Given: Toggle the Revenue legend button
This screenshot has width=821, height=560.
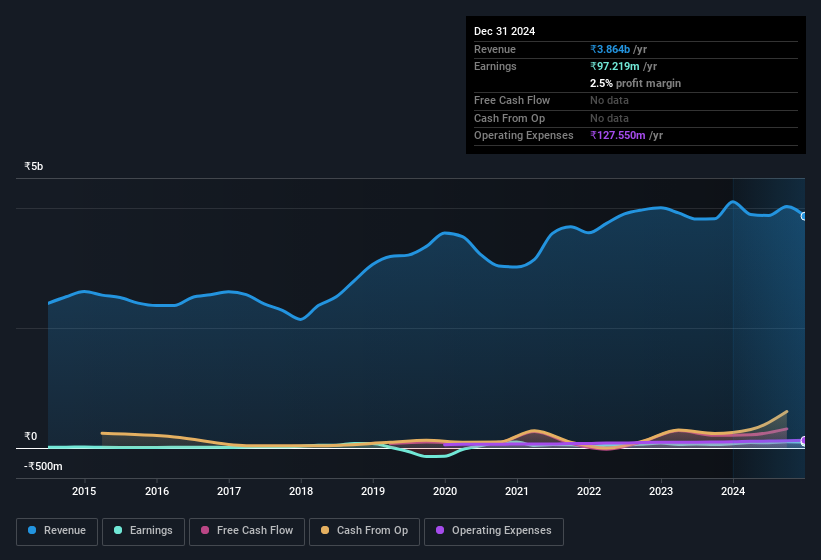Looking at the screenshot, I should coord(57,531).
